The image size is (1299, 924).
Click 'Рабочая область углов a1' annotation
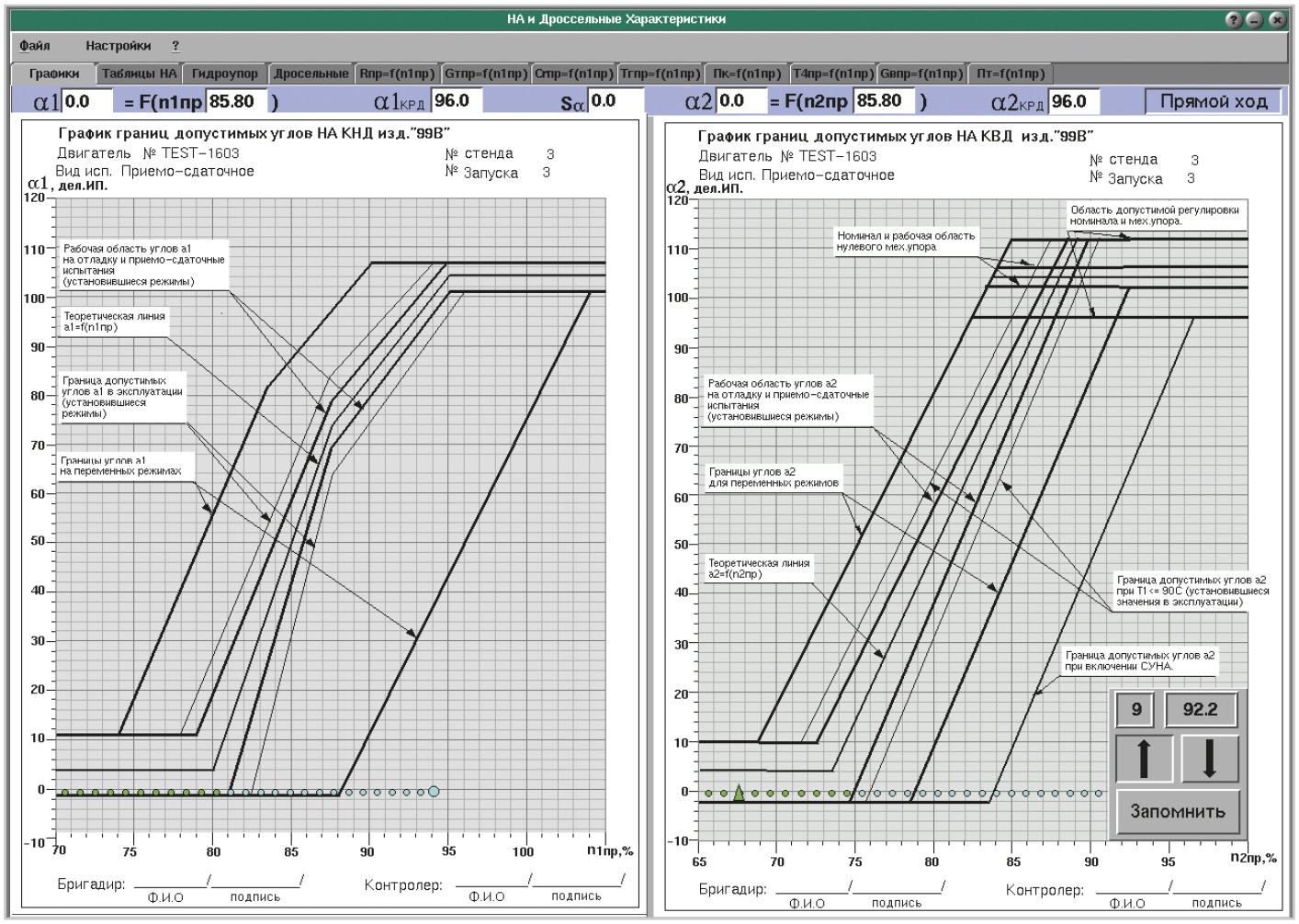[x=144, y=265]
